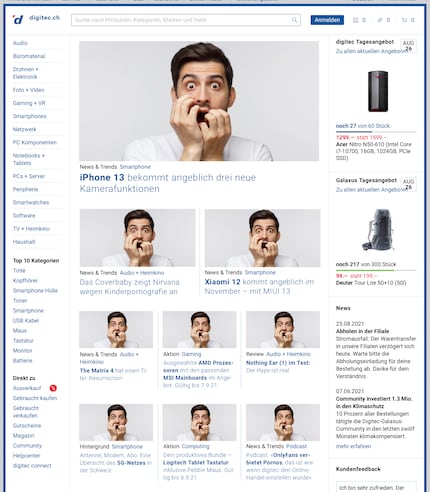This screenshot has width=430, height=492.
Task: Open the Software category
Action: pos(24,216)
